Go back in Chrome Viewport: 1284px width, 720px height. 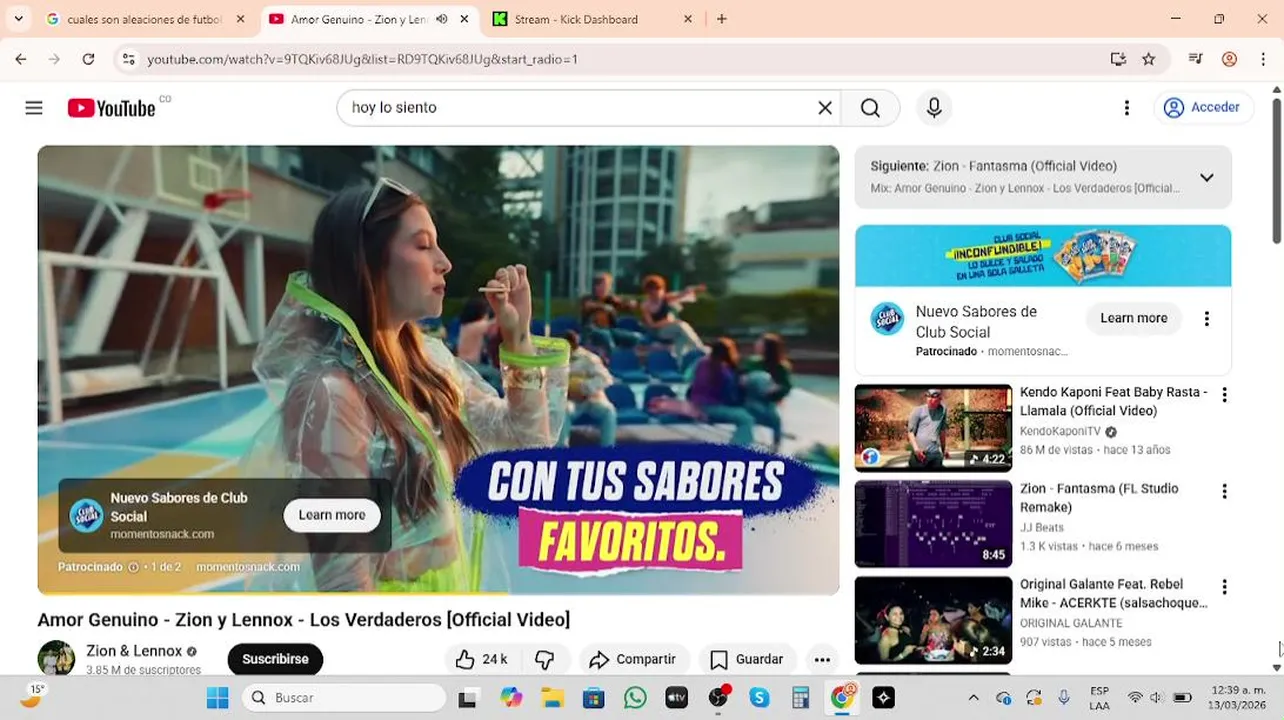pyautogui.click(x=21, y=59)
